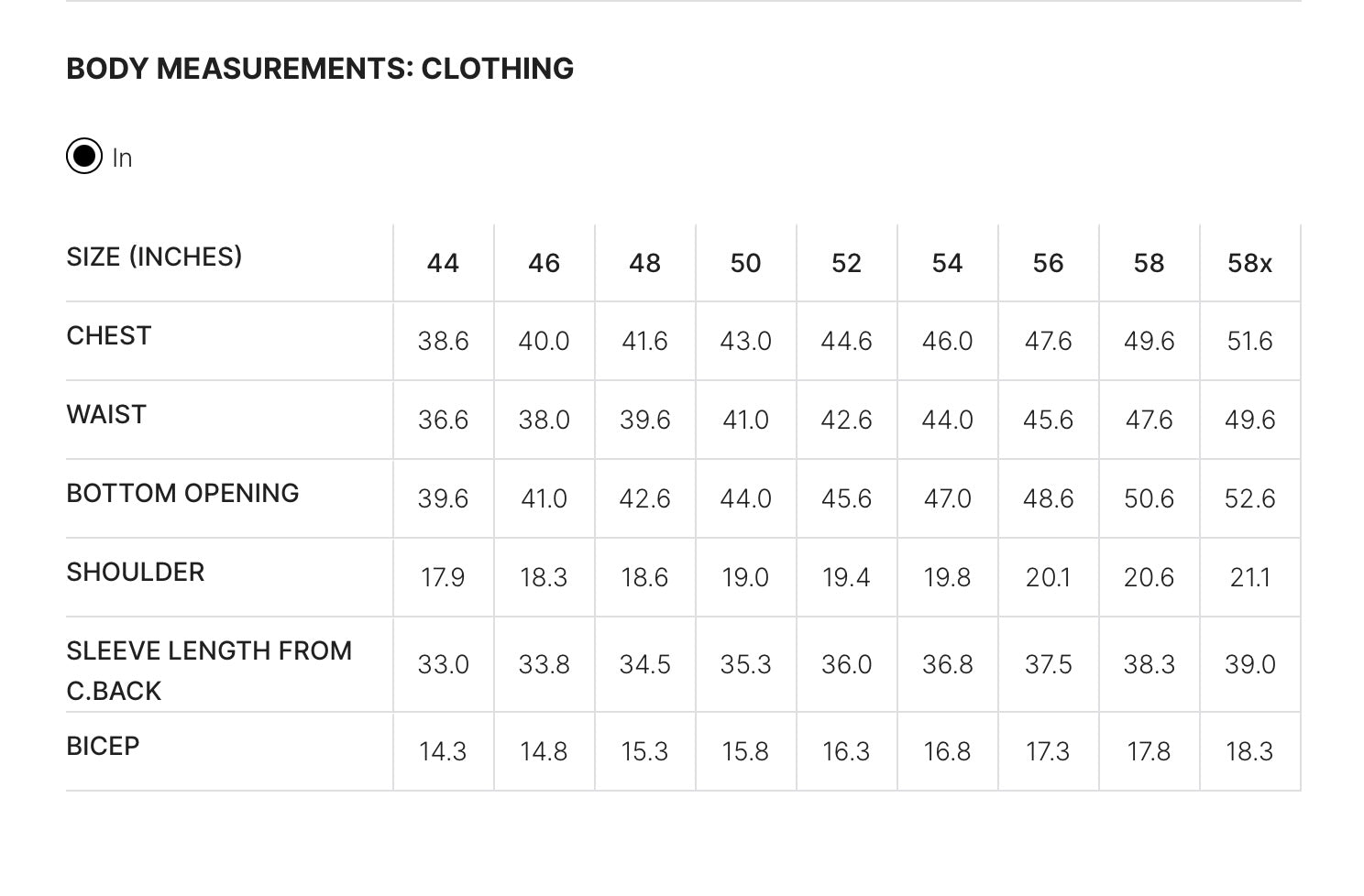The height and width of the screenshot is (896, 1364).
Task: Click the Body Measurements: Clothing heading
Action: click(x=320, y=69)
